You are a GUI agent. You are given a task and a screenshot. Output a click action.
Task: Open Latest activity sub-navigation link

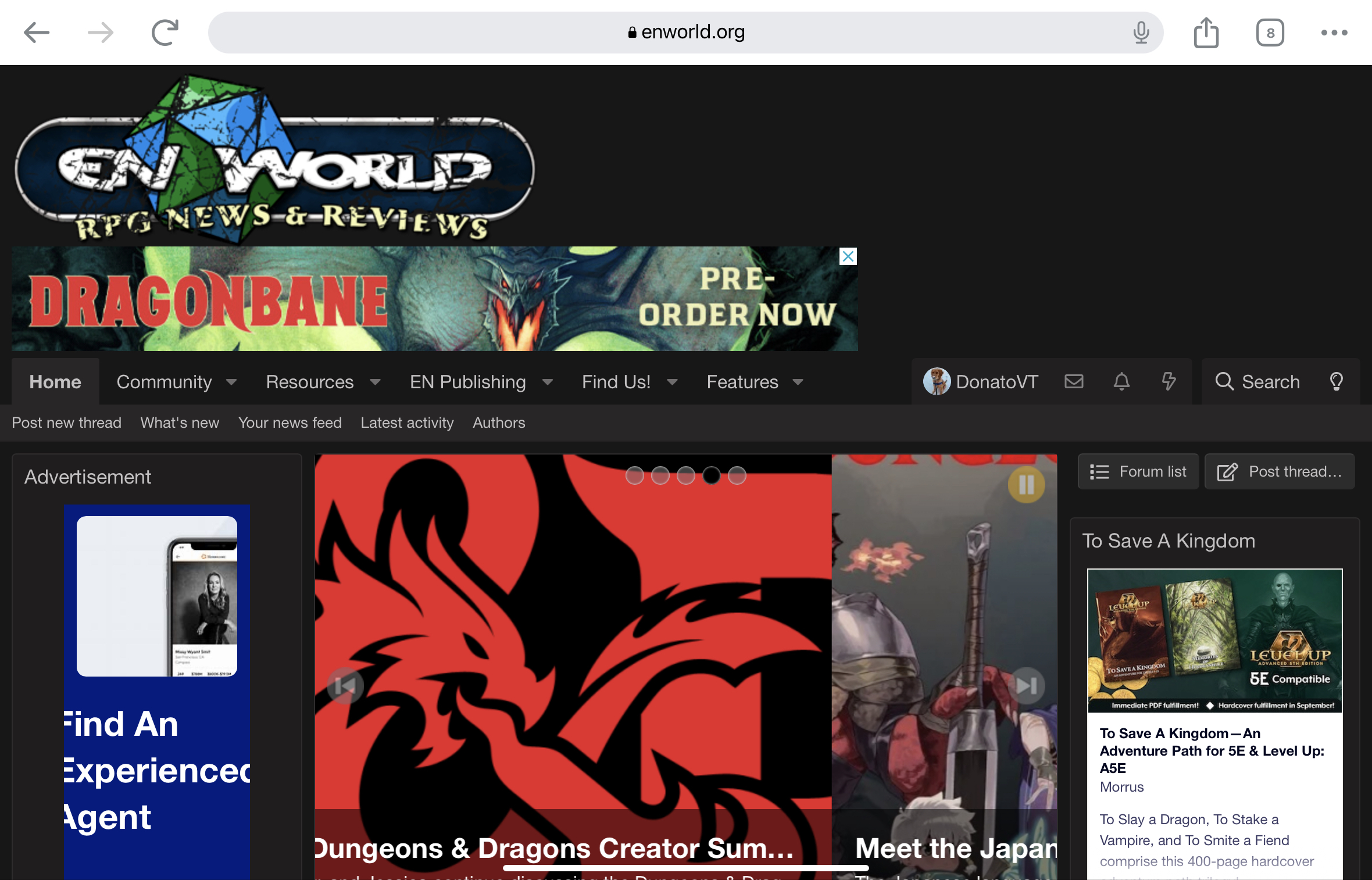point(407,423)
